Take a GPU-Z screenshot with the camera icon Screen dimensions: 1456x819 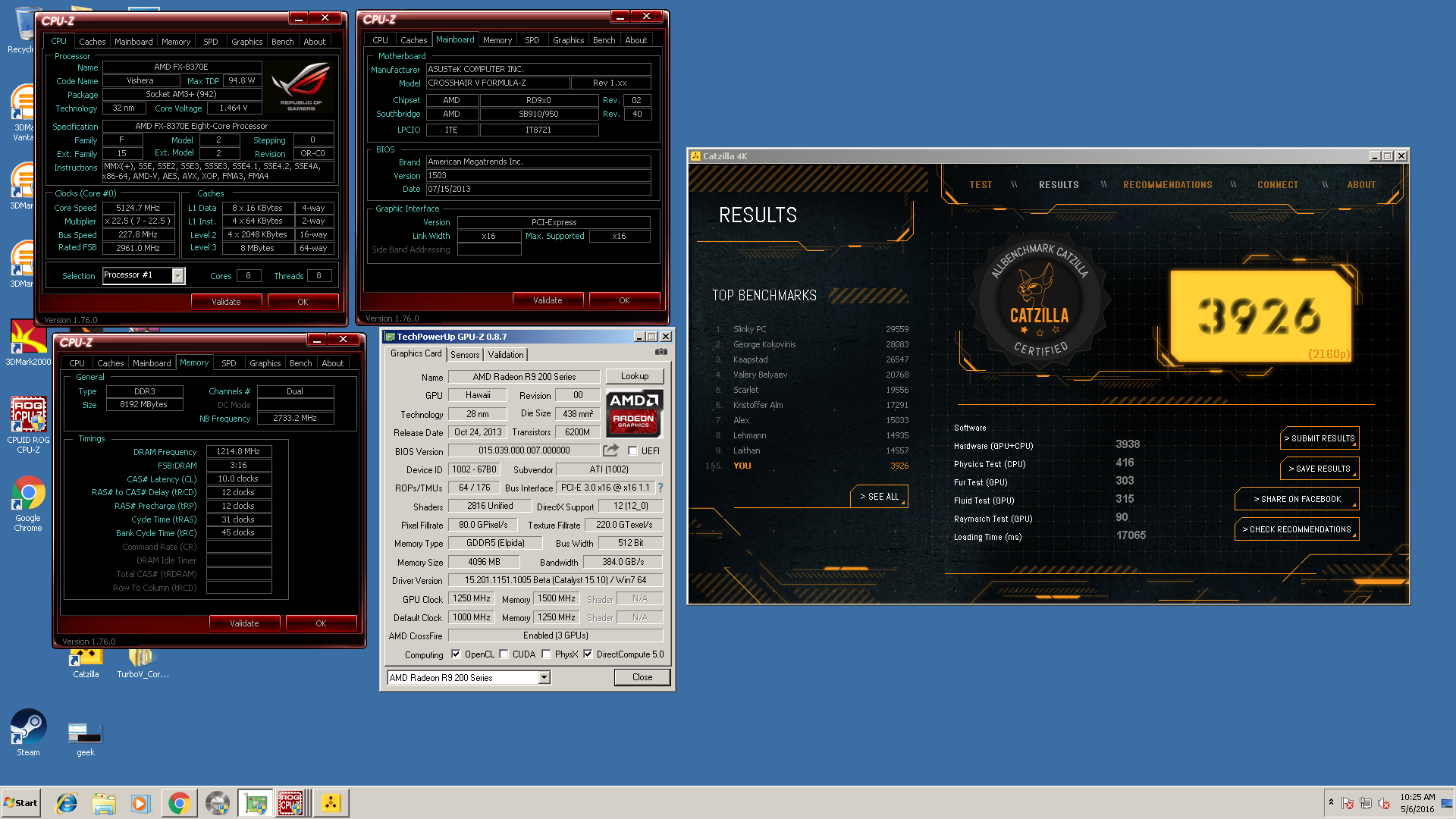pos(661,352)
